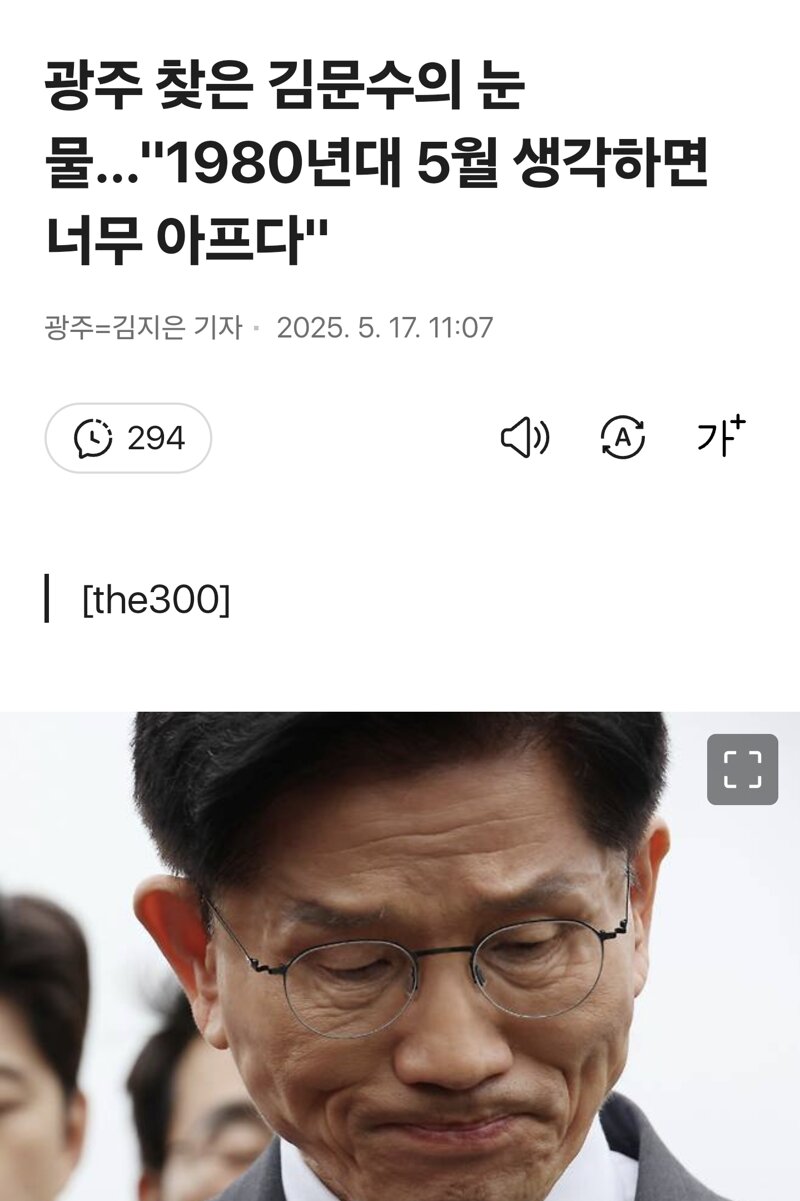Expand the photo with the fullscreen icon
Image resolution: width=800 pixels, height=1201 pixels.
(742, 770)
